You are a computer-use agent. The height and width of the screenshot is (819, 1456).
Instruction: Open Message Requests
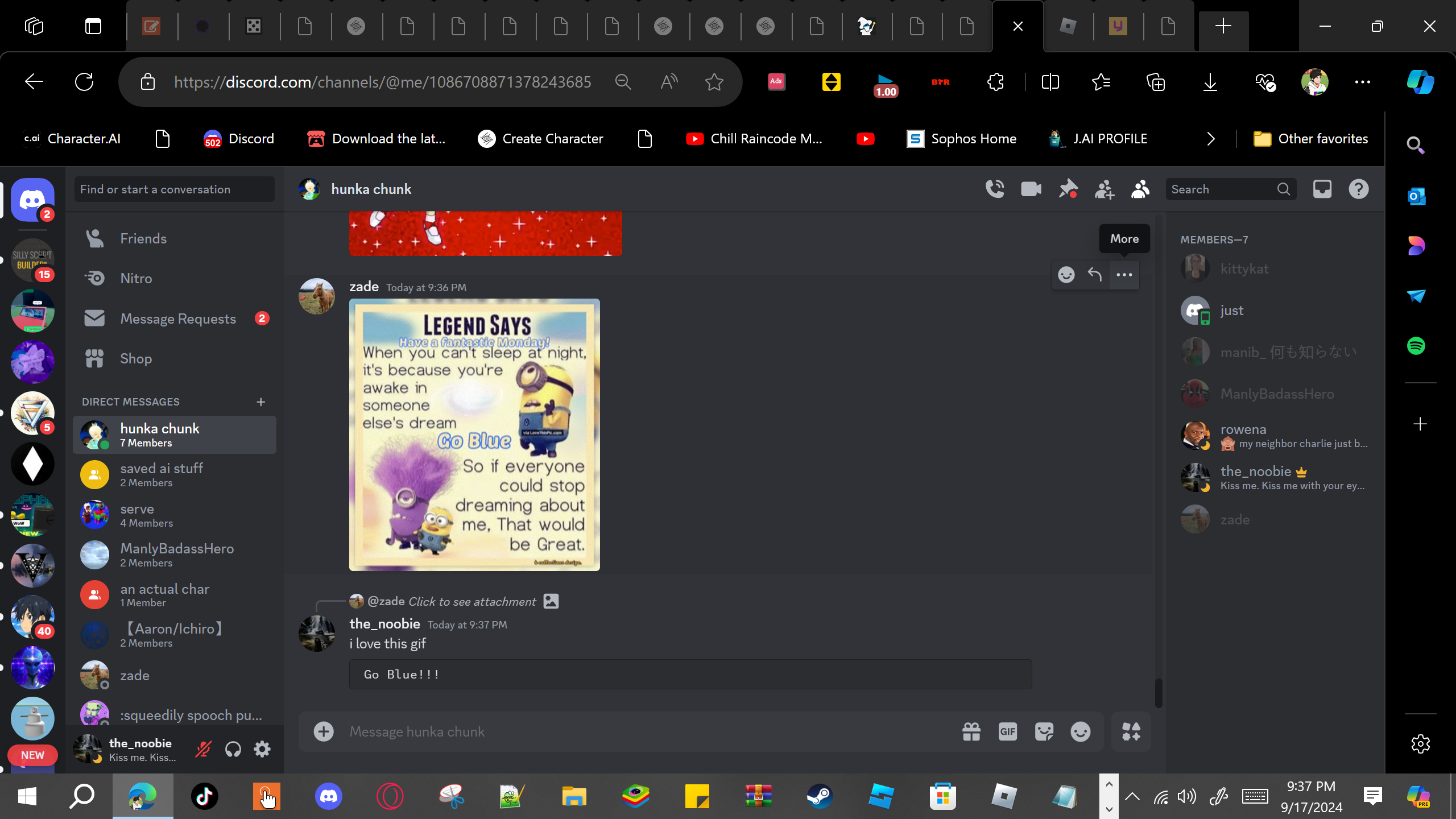(177, 318)
